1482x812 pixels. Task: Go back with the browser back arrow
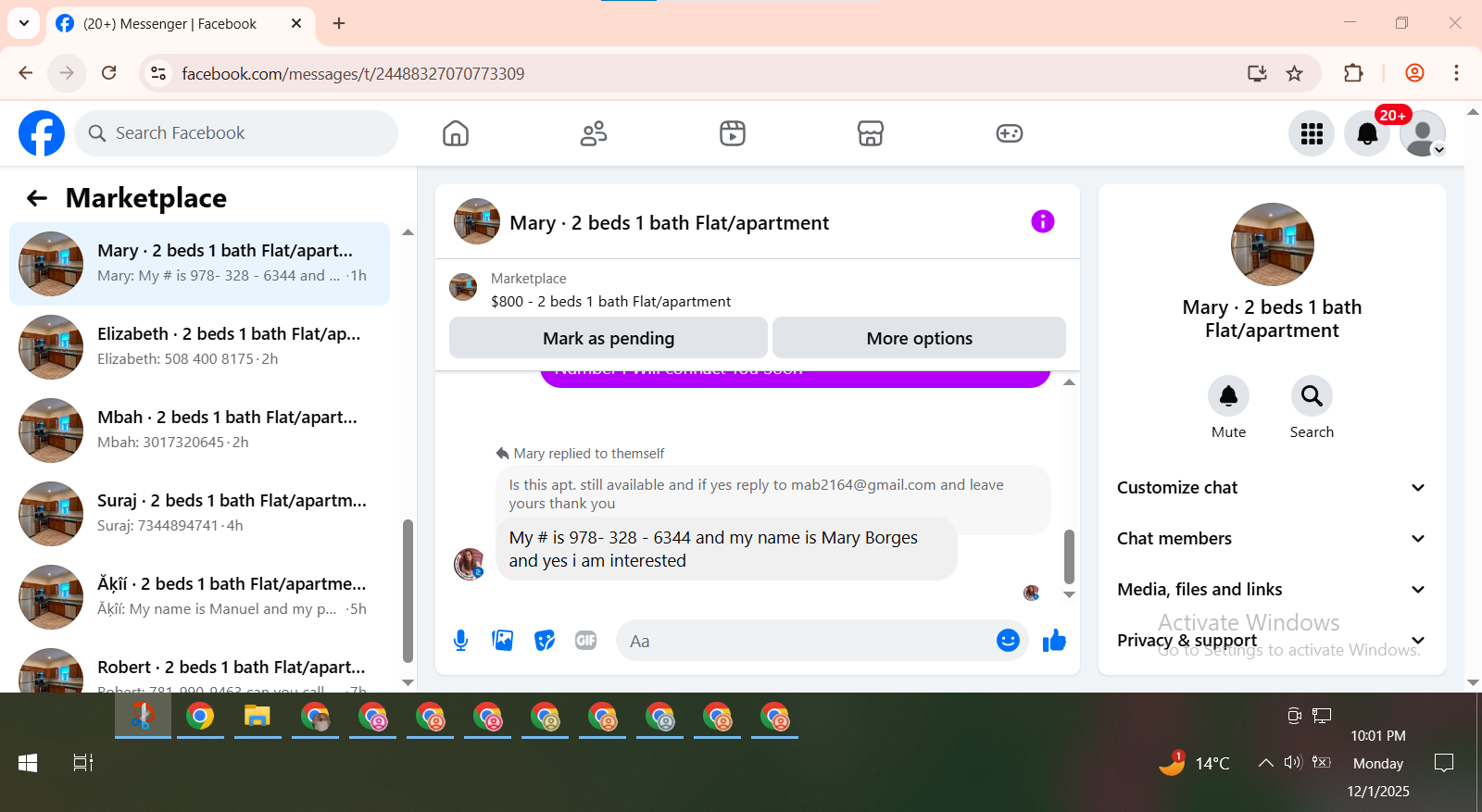[x=26, y=73]
